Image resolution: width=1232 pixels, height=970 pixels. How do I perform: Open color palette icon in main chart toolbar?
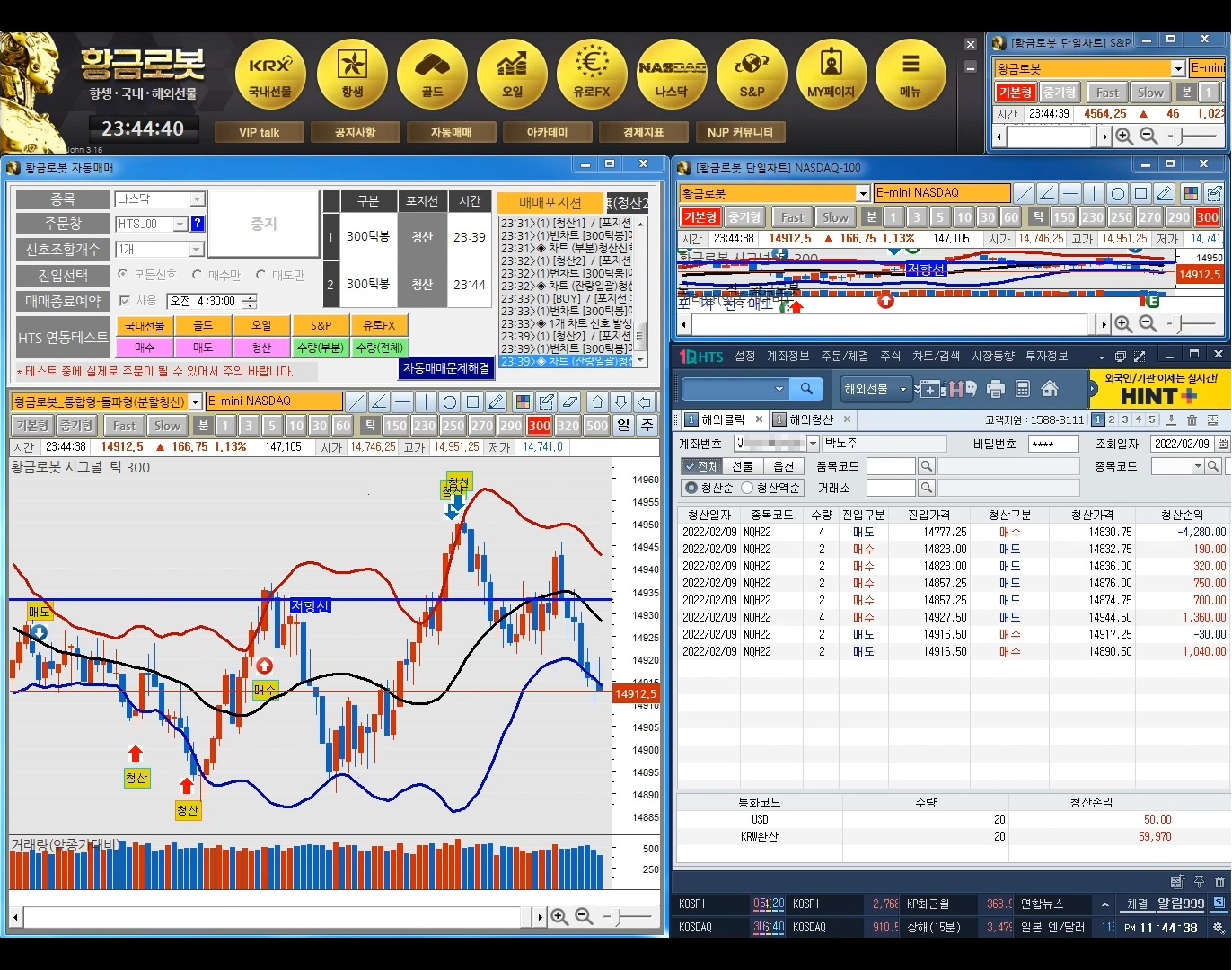point(523,401)
